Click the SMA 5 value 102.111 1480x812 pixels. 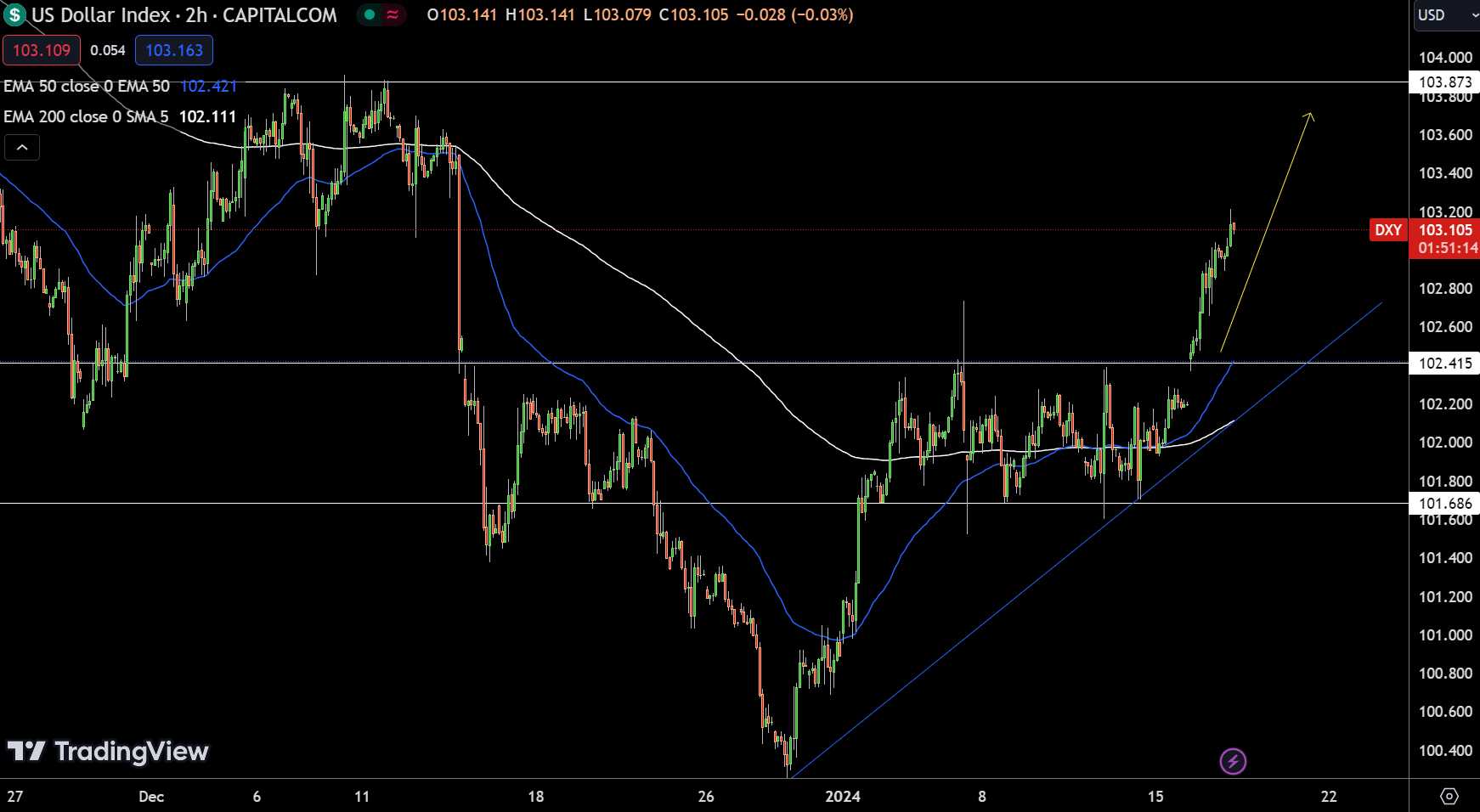207,117
